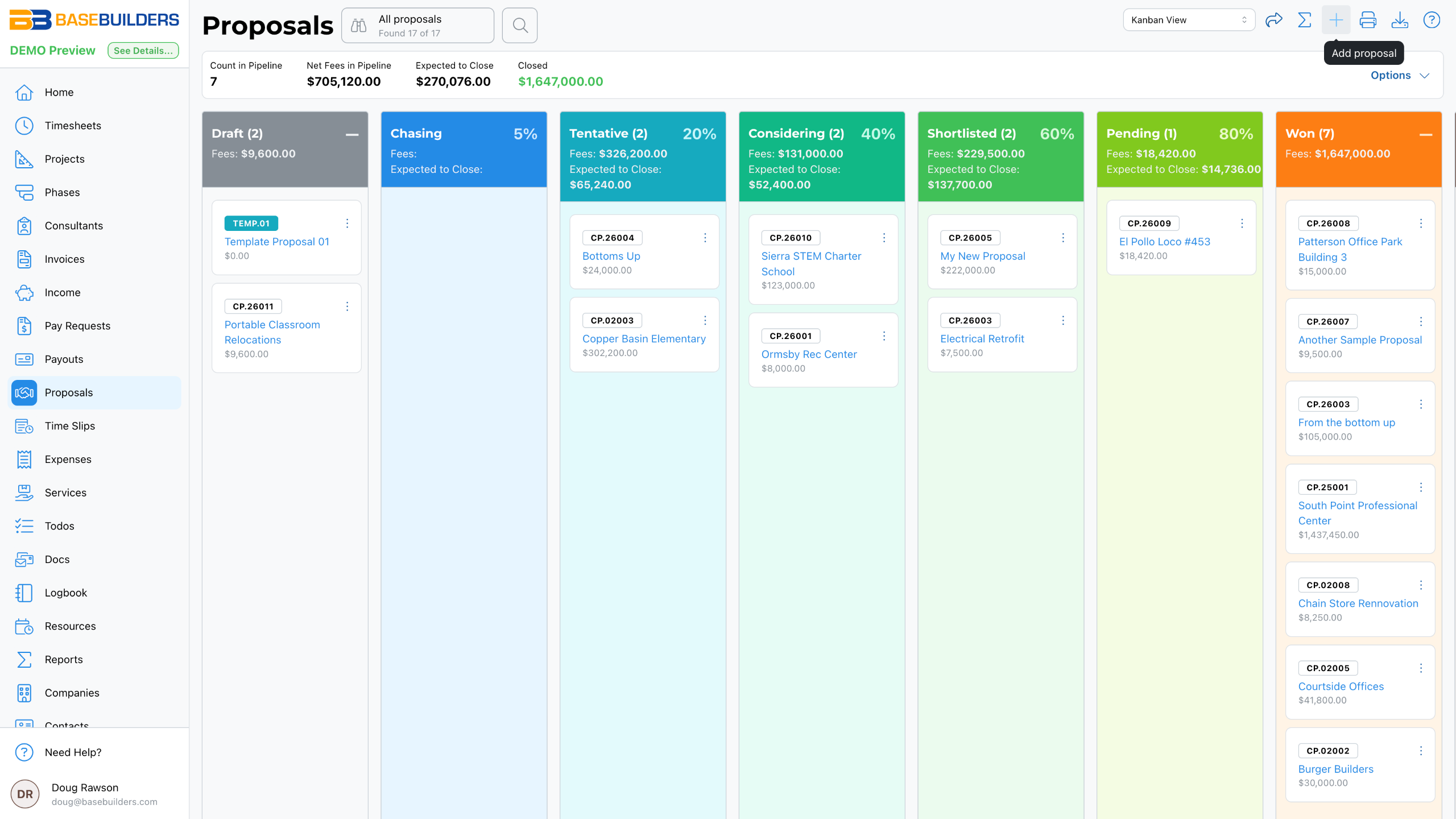Click the See Details button
This screenshot has height=819, width=1456.
pos(143,51)
